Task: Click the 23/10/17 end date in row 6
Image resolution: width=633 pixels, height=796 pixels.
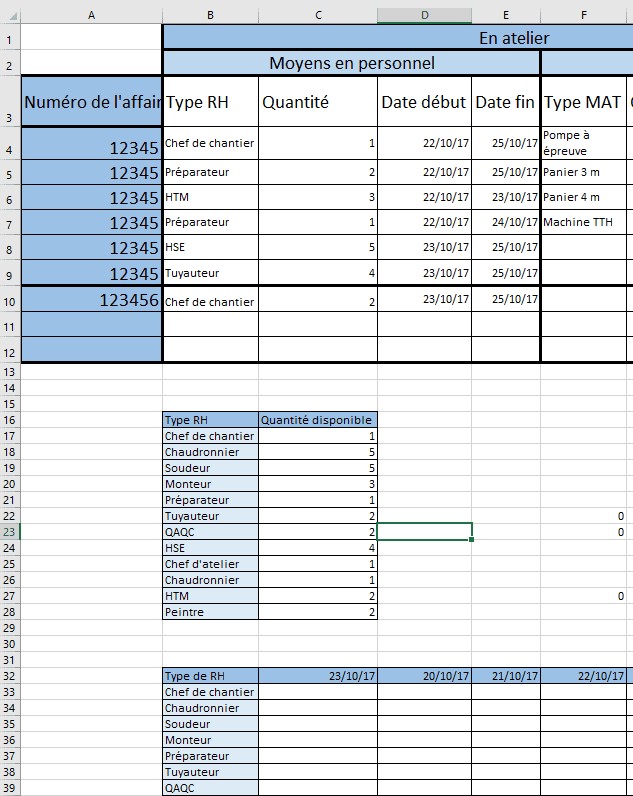Action: [506, 197]
